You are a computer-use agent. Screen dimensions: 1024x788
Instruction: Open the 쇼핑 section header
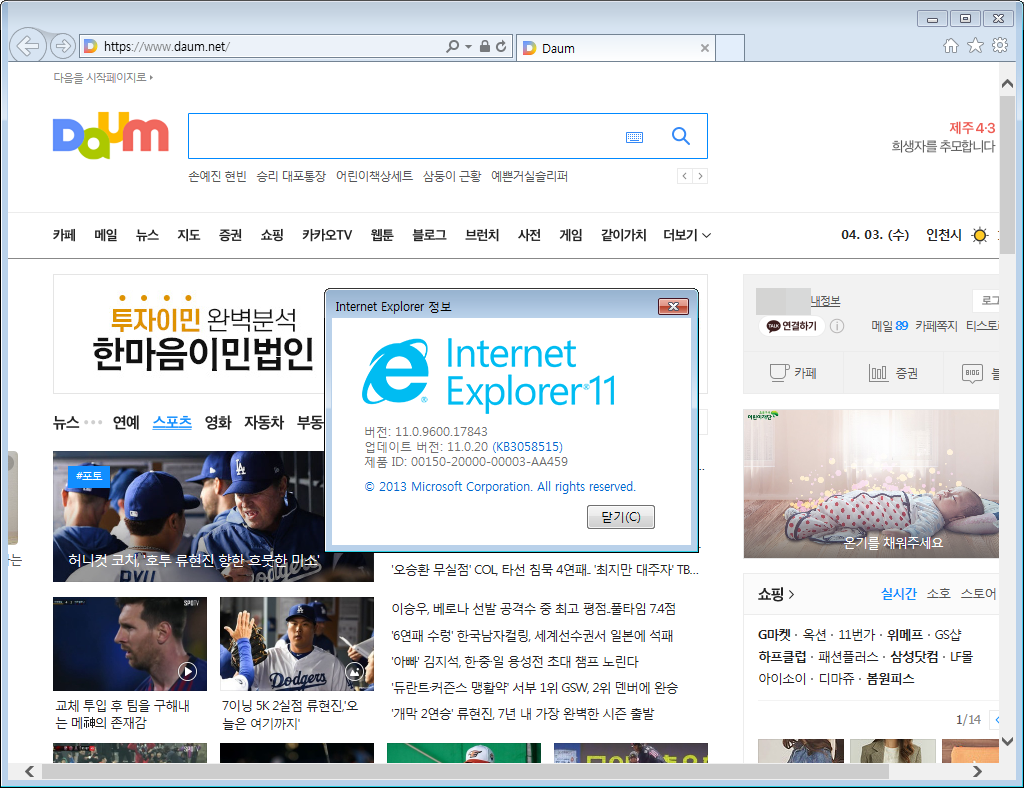tap(776, 594)
